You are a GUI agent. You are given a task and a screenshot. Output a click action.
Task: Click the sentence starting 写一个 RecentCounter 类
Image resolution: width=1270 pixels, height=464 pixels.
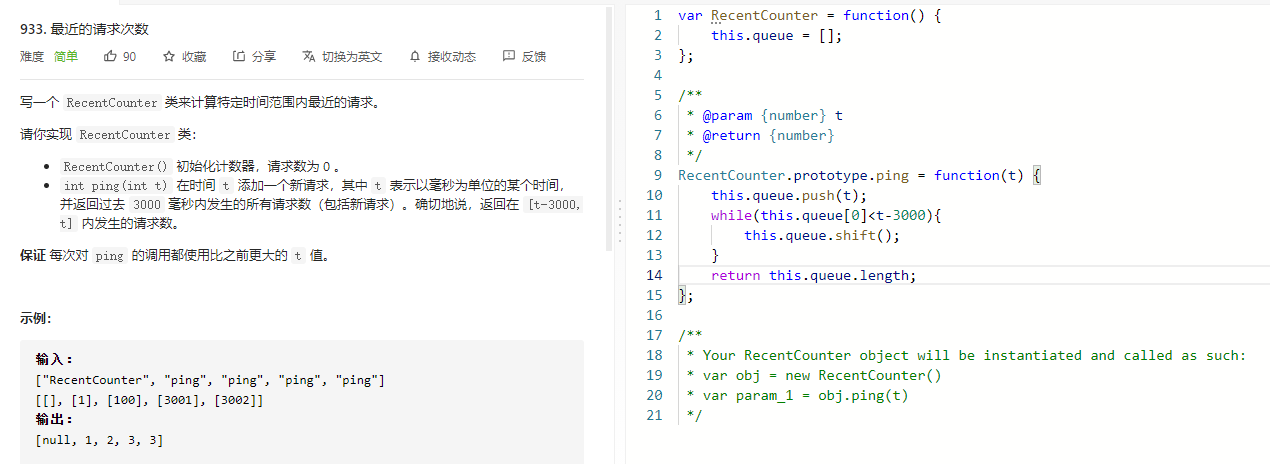point(199,102)
